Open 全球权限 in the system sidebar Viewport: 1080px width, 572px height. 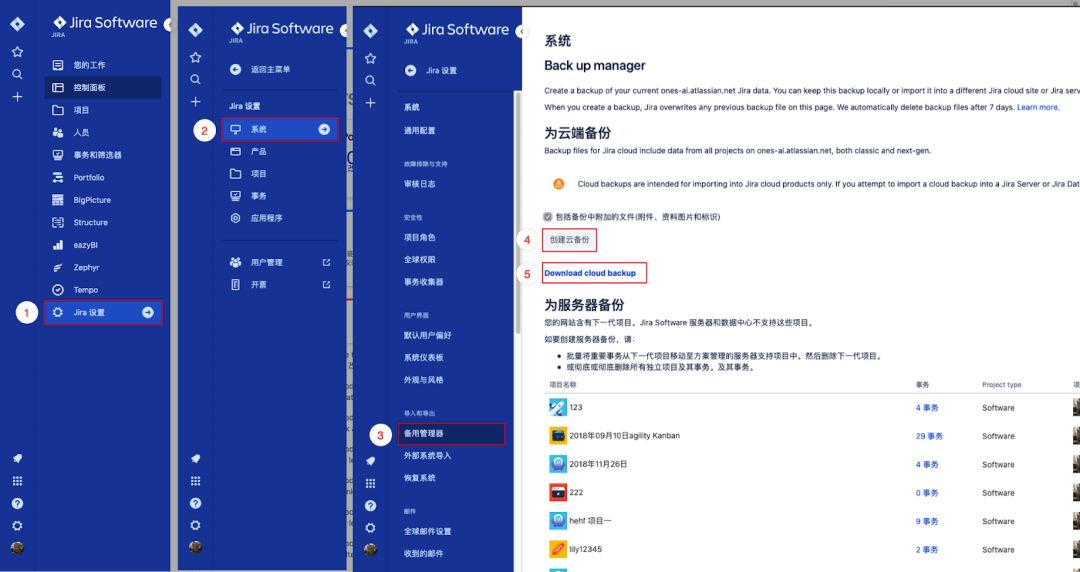pos(419,260)
